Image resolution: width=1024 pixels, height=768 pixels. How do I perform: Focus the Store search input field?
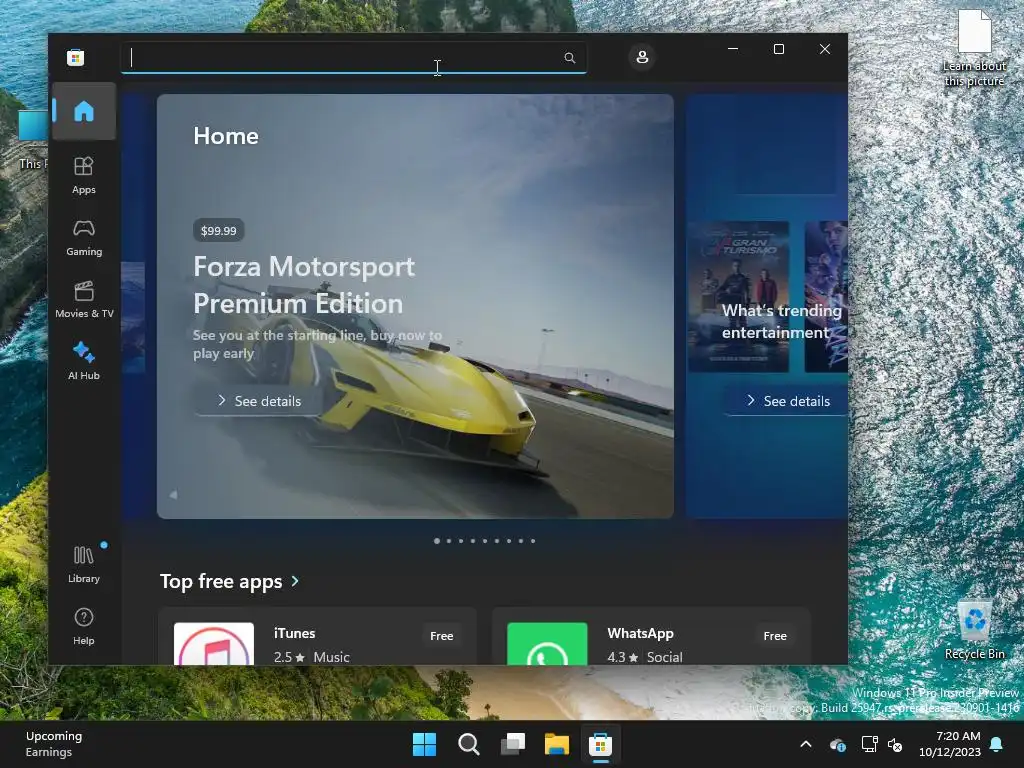click(353, 58)
